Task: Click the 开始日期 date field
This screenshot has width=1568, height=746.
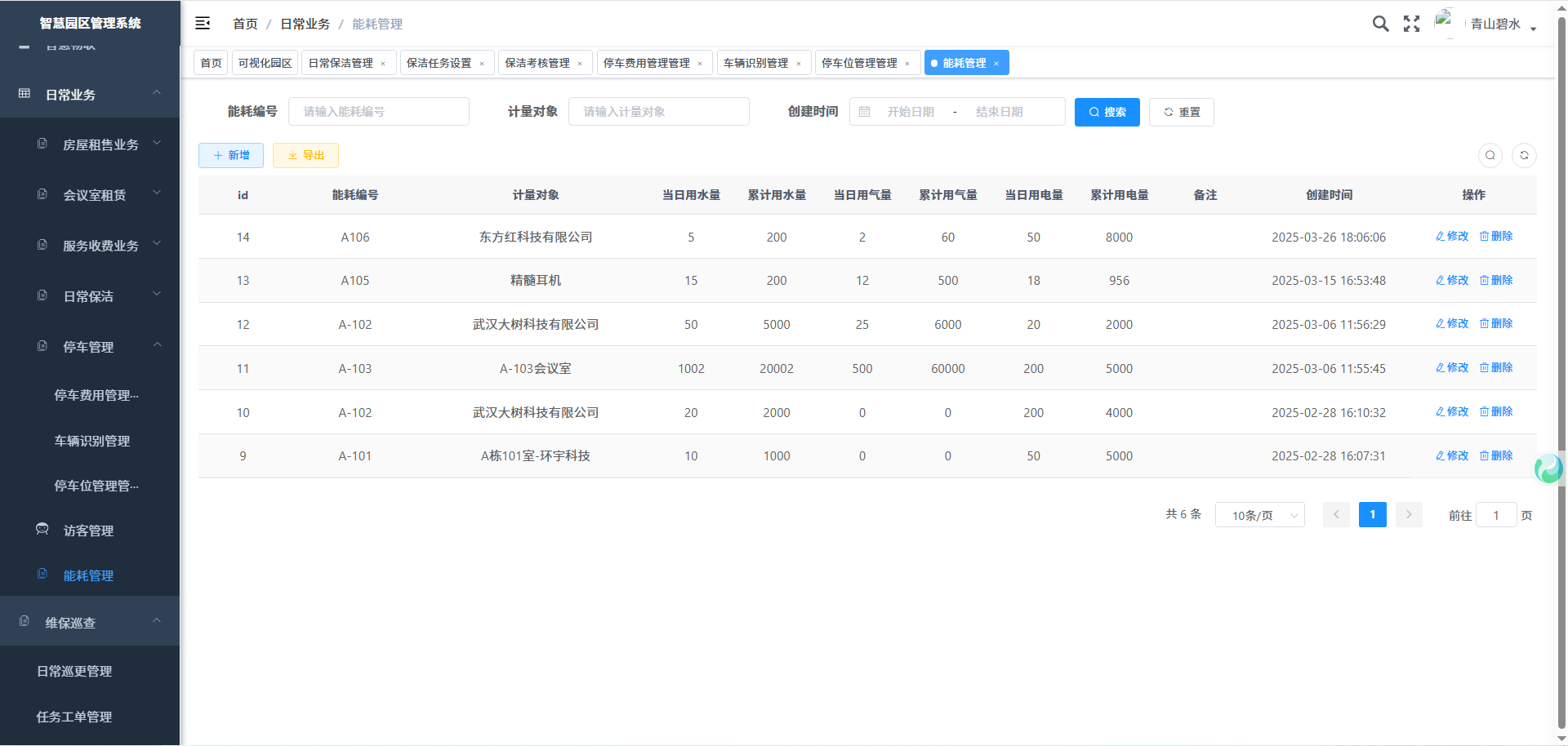Action: [910, 112]
